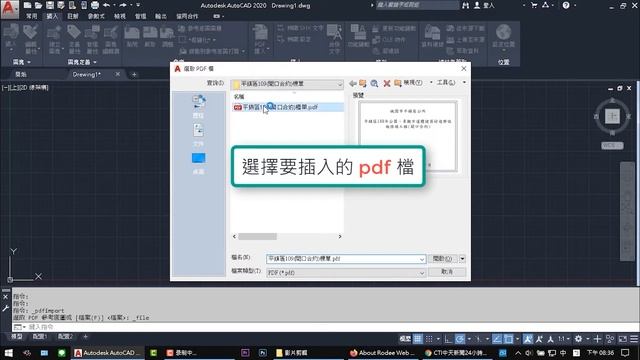Viewport: 640px width, 360px height.
Task: Select Desktop shortcut in dialog places sidebar
Action: [x=198, y=163]
